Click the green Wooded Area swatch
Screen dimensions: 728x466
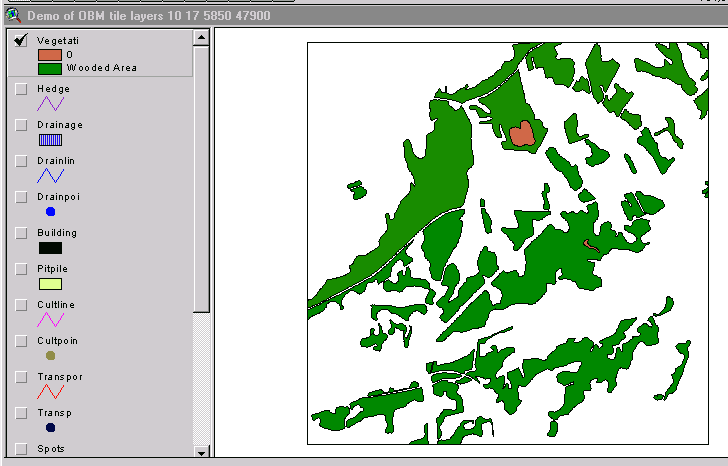tap(50, 69)
